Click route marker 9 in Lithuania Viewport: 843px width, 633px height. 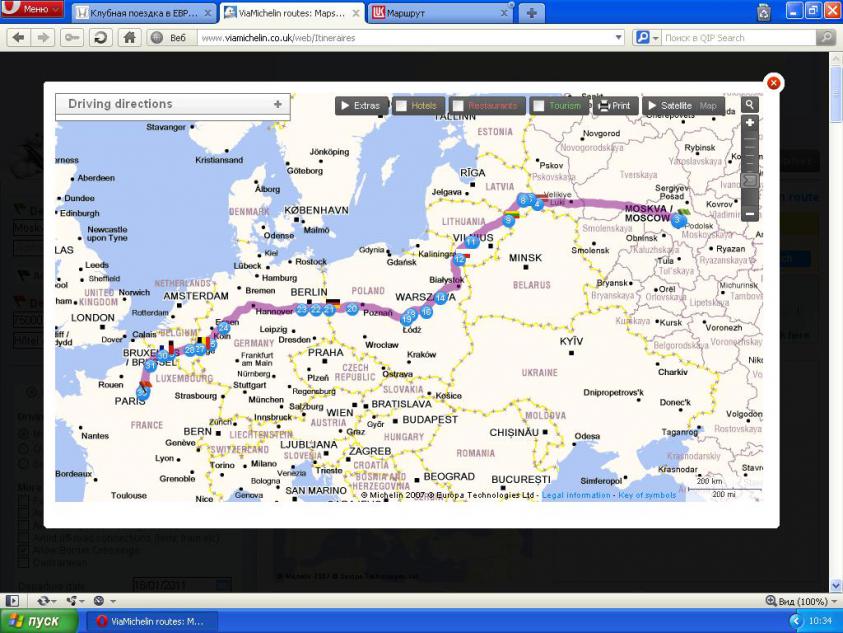tap(509, 220)
